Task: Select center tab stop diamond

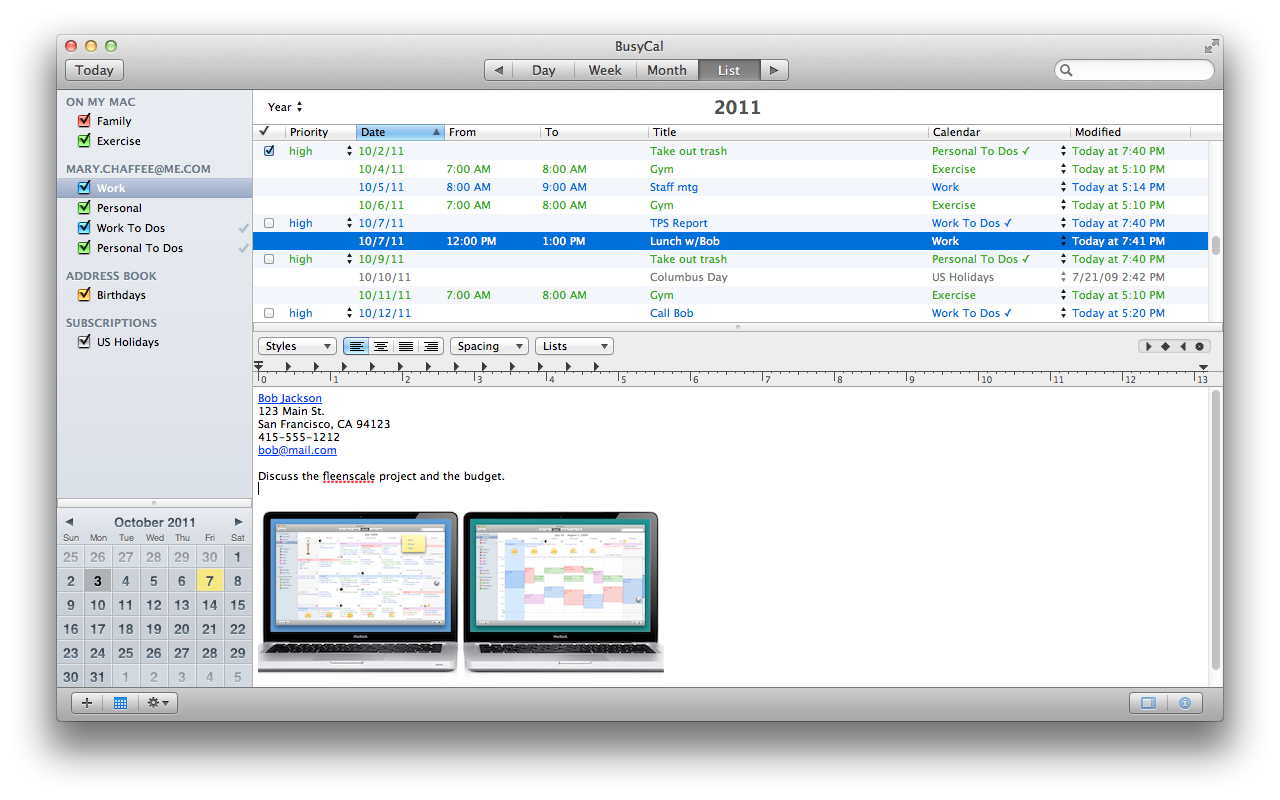Action: [x=1165, y=346]
